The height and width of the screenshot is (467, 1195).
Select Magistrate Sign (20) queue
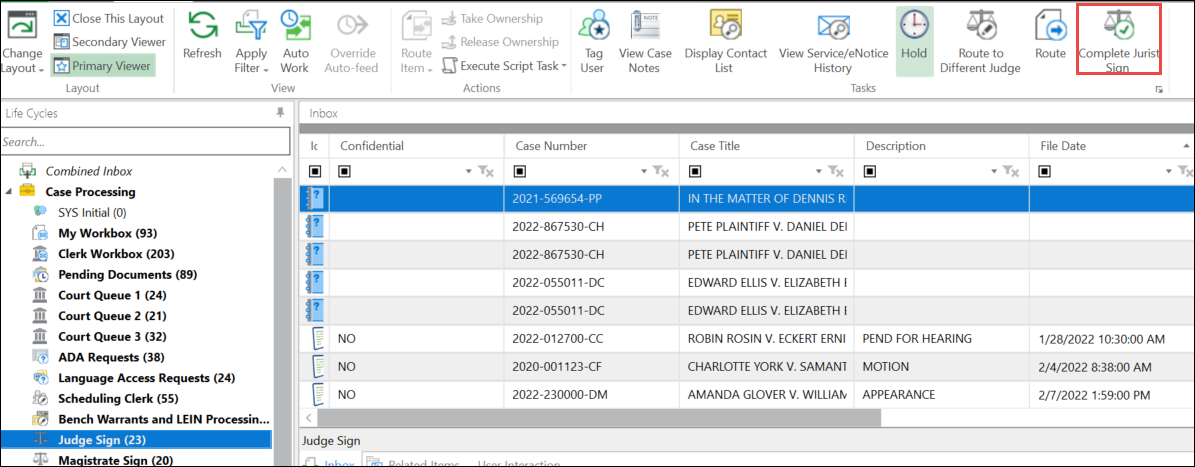coord(116,460)
